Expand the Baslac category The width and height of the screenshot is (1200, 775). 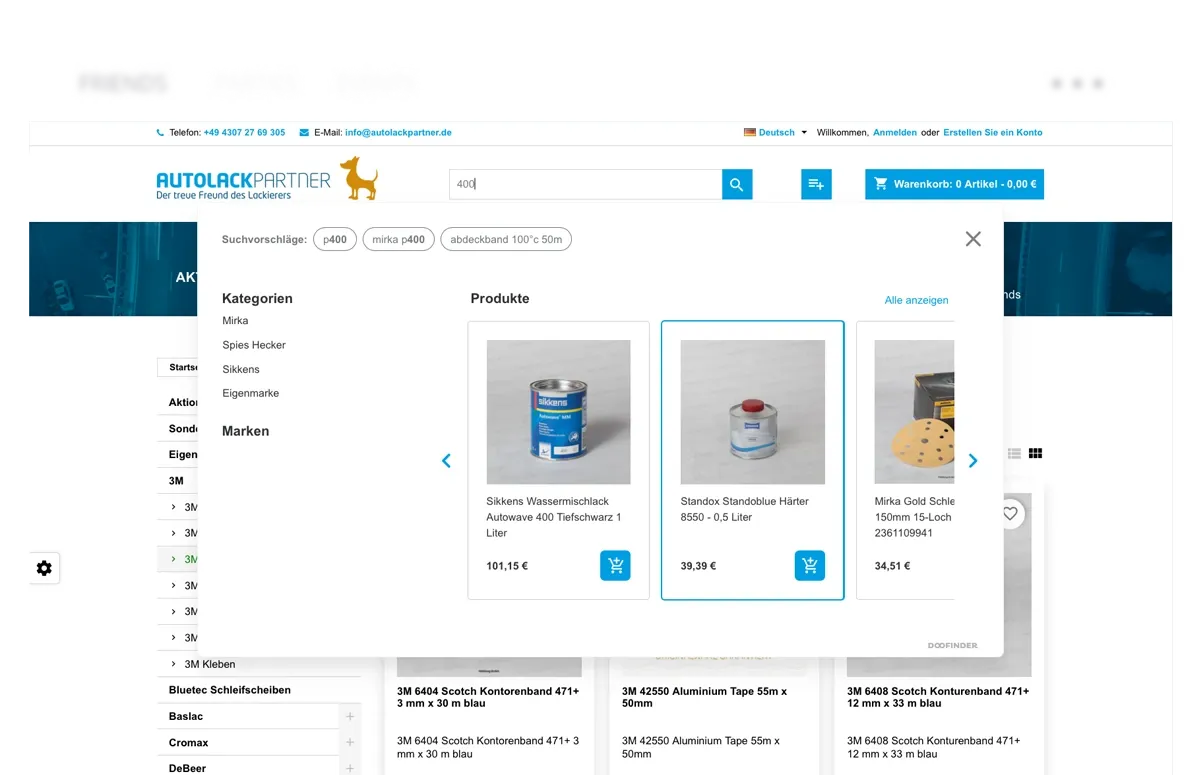coord(350,716)
